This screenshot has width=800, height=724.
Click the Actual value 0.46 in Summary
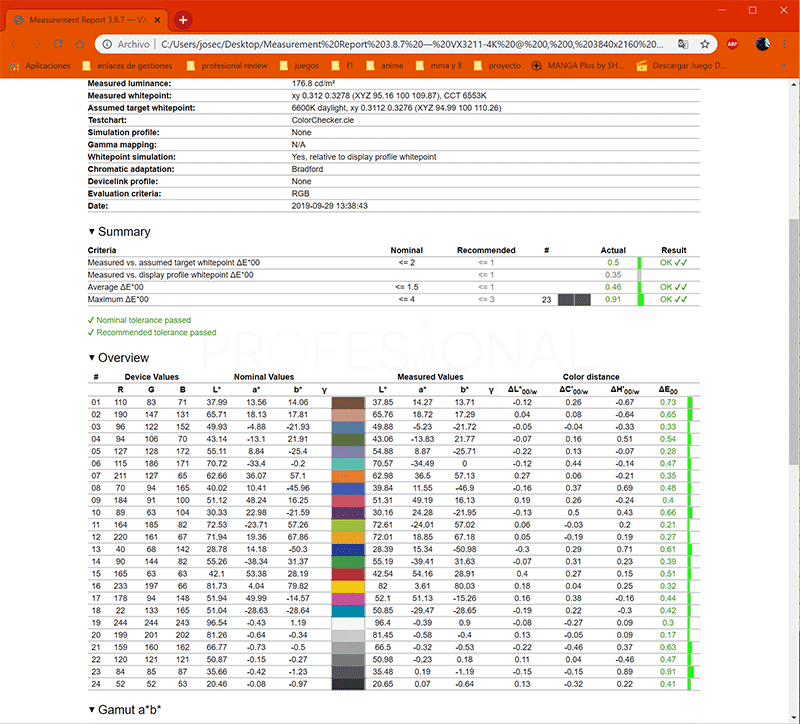pos(613,287)
